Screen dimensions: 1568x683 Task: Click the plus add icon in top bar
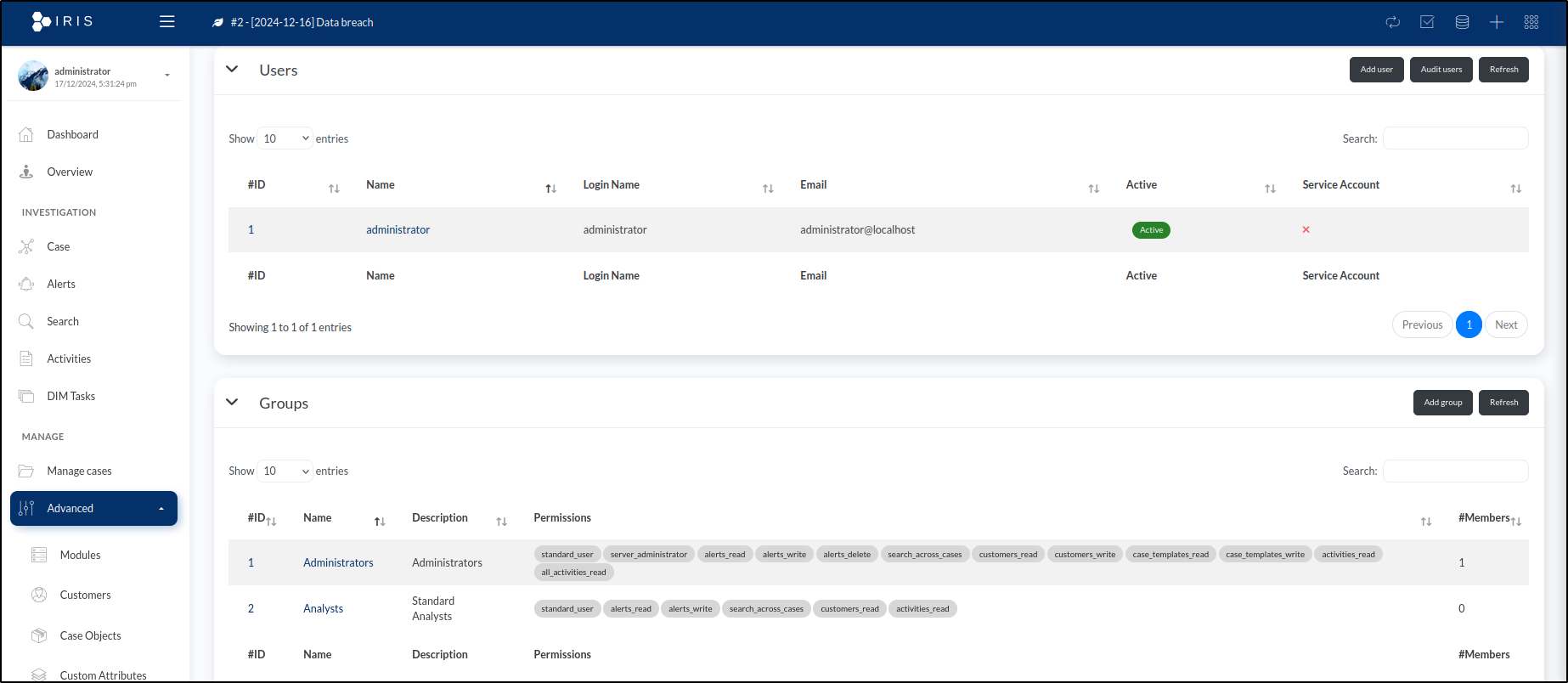pyautogui.click(x=1497, y=22)
